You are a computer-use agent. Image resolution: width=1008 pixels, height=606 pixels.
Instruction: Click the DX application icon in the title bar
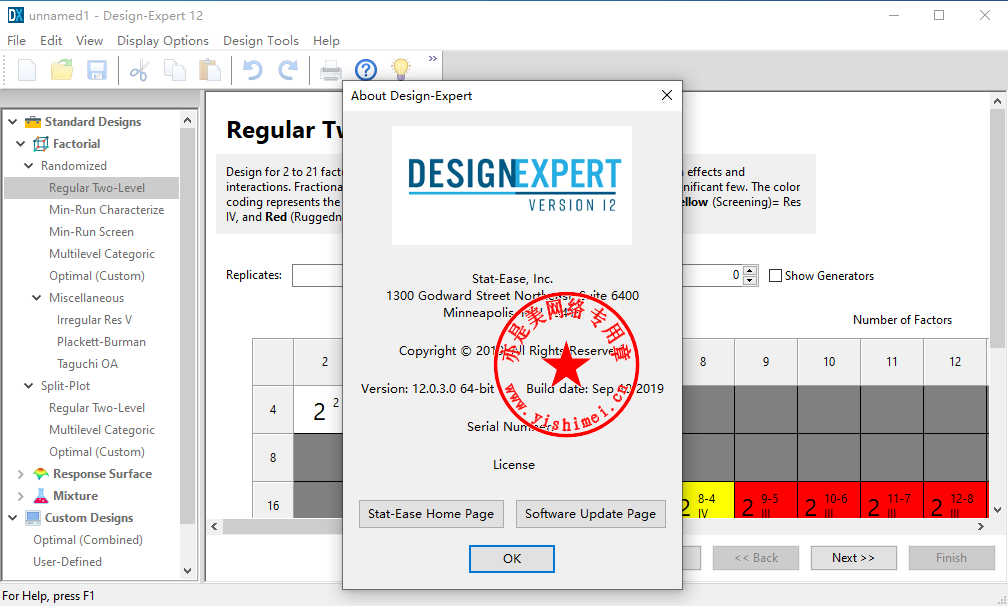click(x=15, y=15)
